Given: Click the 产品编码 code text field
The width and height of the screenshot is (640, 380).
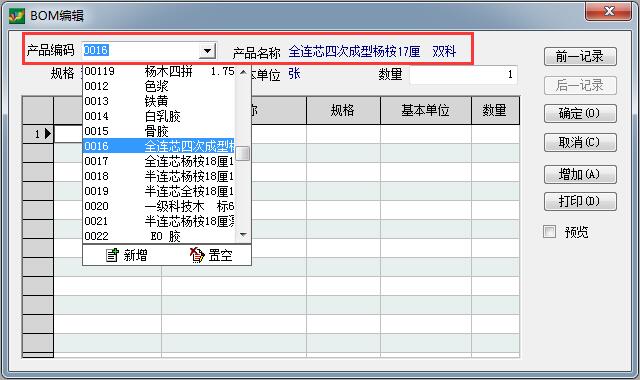Looking at the screenshot, I should [x=141, y=51].
